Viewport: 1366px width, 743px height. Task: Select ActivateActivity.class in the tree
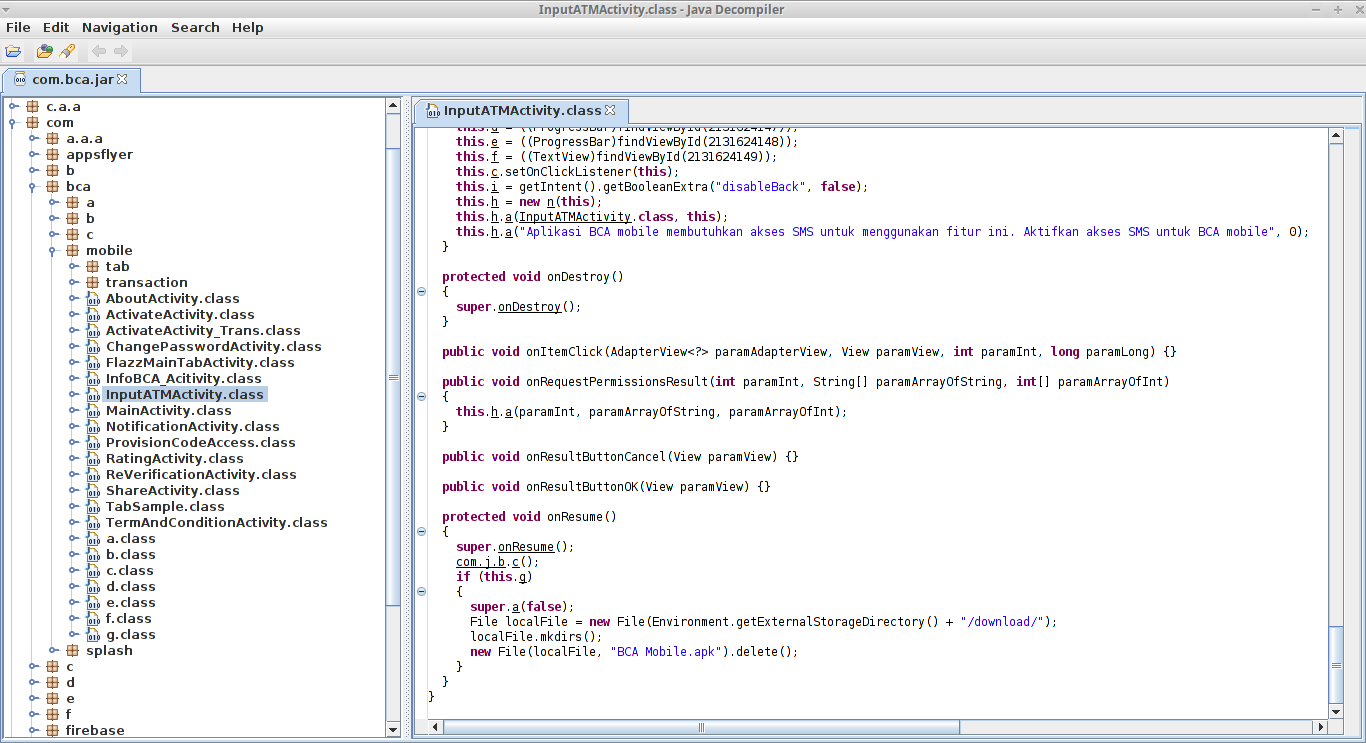pyautogui.click(x=180, y=315)
